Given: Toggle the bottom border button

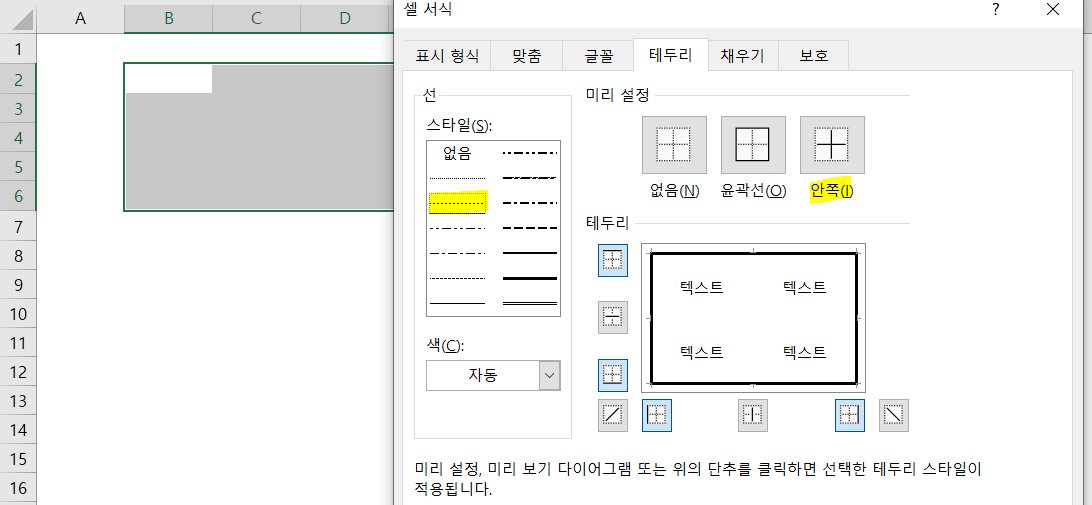Looking at the screenshot, I should [613, 375].
